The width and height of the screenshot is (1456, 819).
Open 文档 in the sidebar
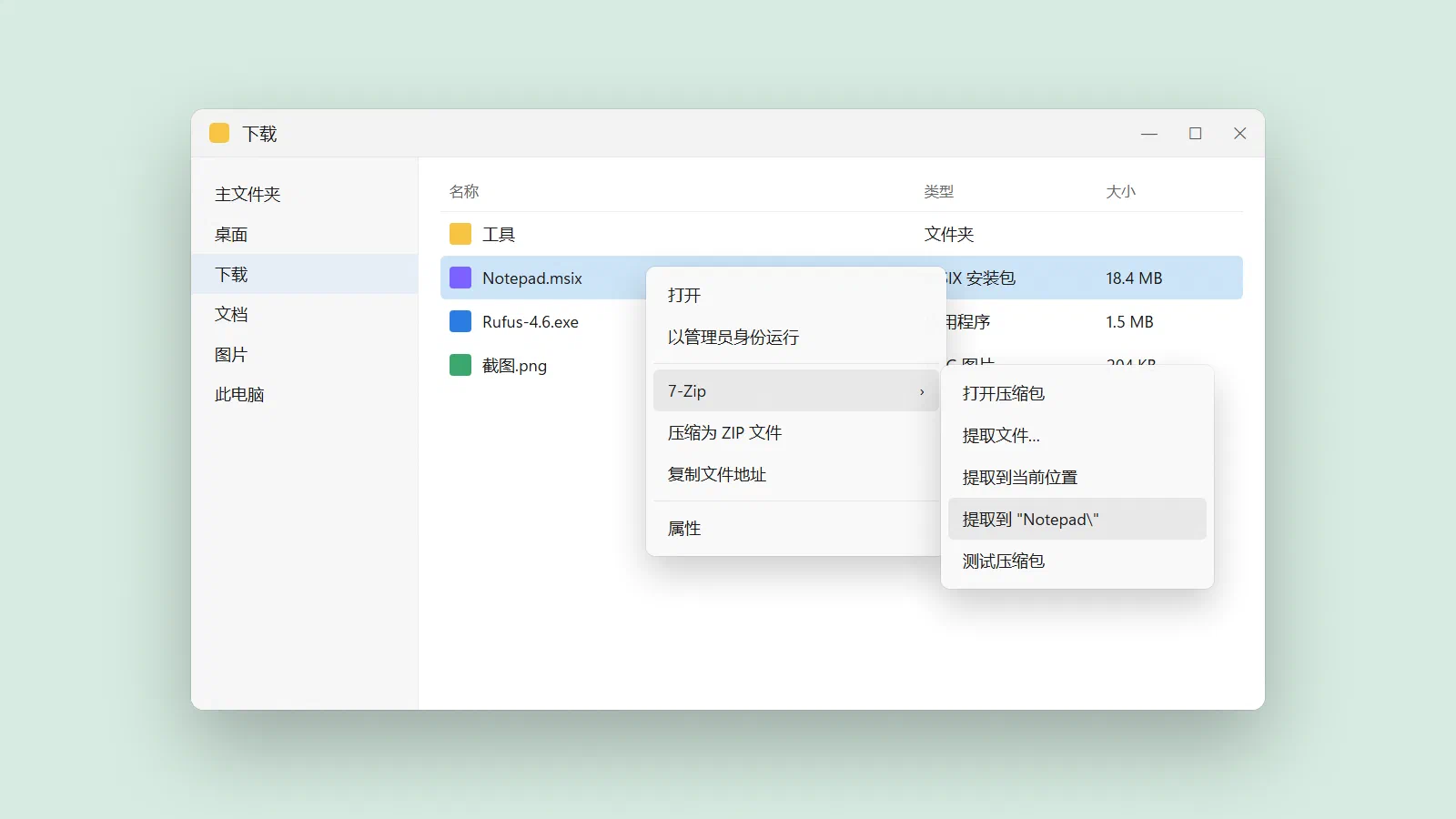pyautogui.click(x=304, y=314)
